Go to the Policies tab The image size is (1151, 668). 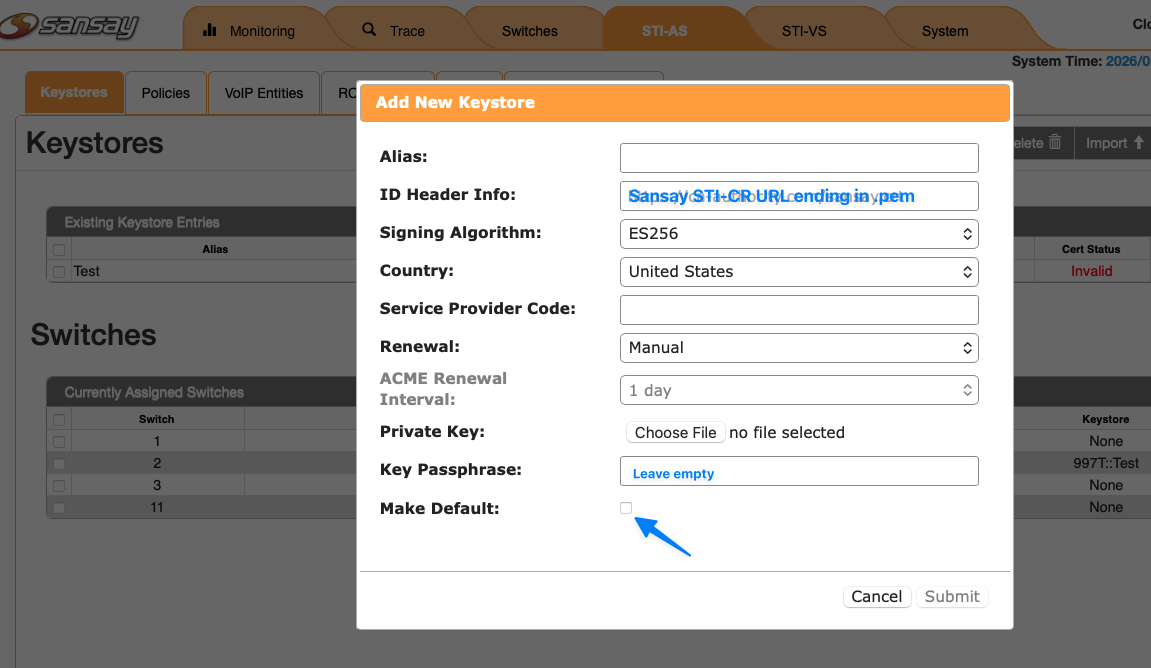pyautogui.click(x=165, y=93)
